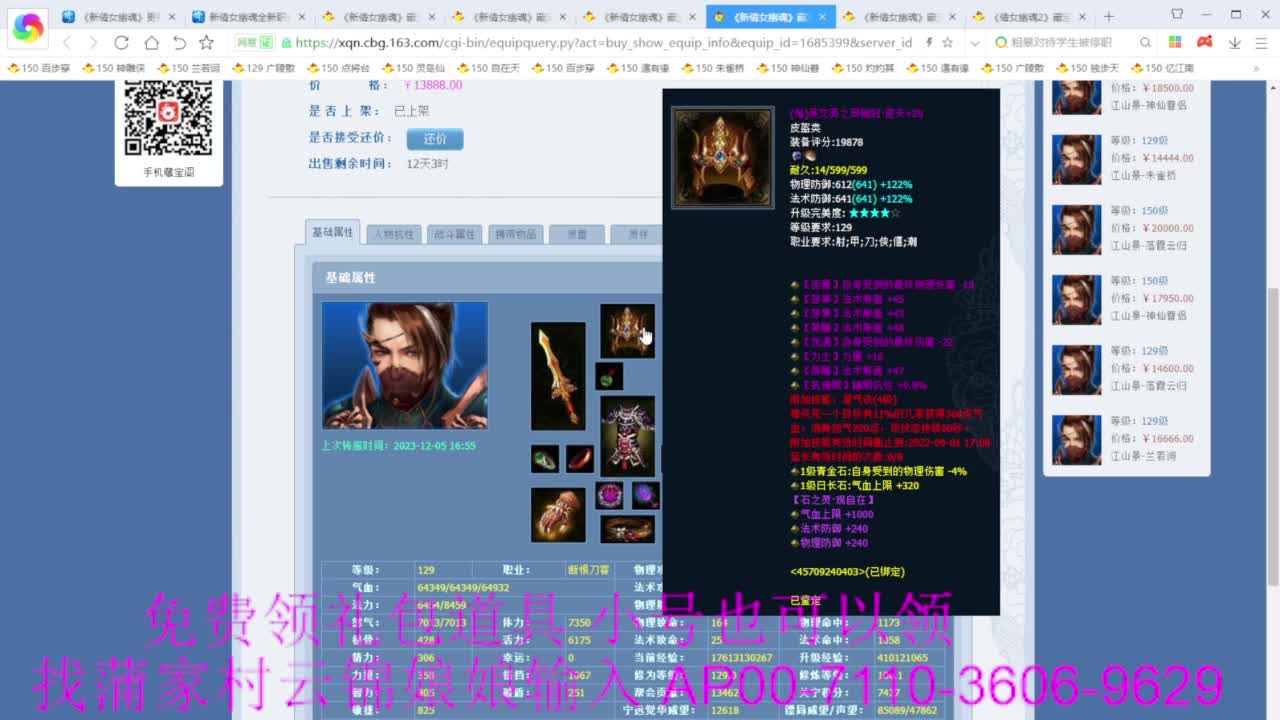Click the golden sword weapon icon
1280x720 pixels.
pos(558,376)
